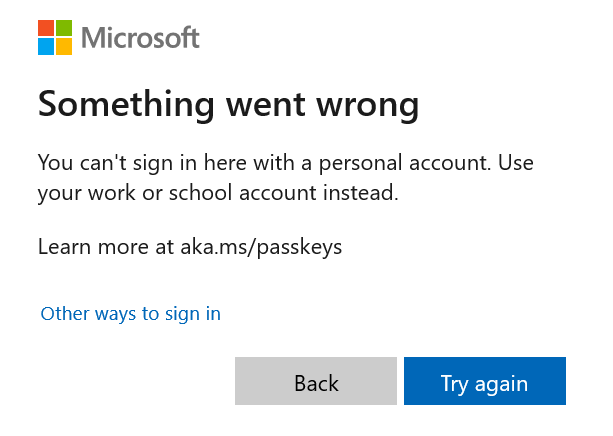Click the yellow square in Microsoft logo
Viewport: 613px width, 436px height.
tap(64, 47)
